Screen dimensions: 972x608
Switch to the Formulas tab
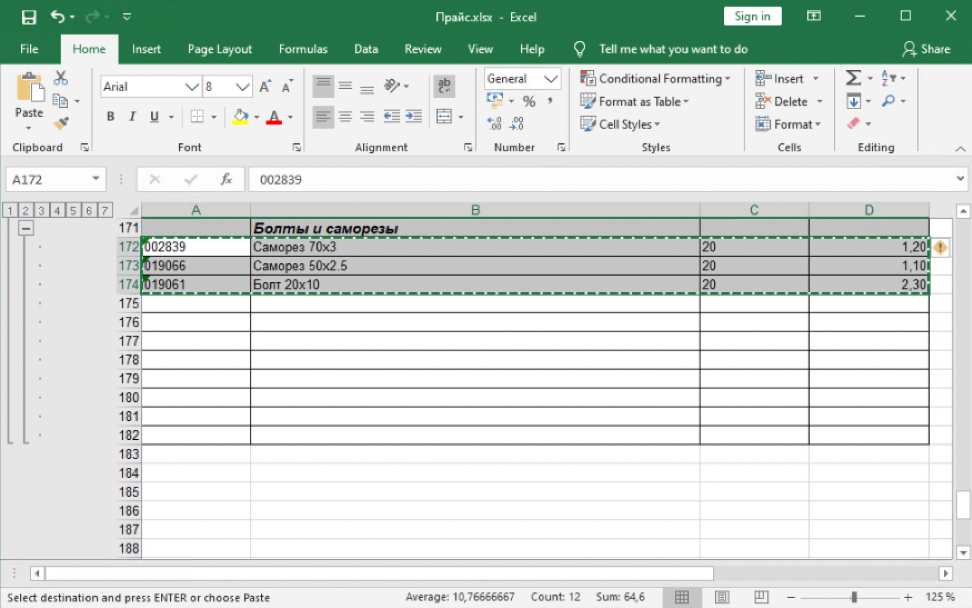pos(302,49)
